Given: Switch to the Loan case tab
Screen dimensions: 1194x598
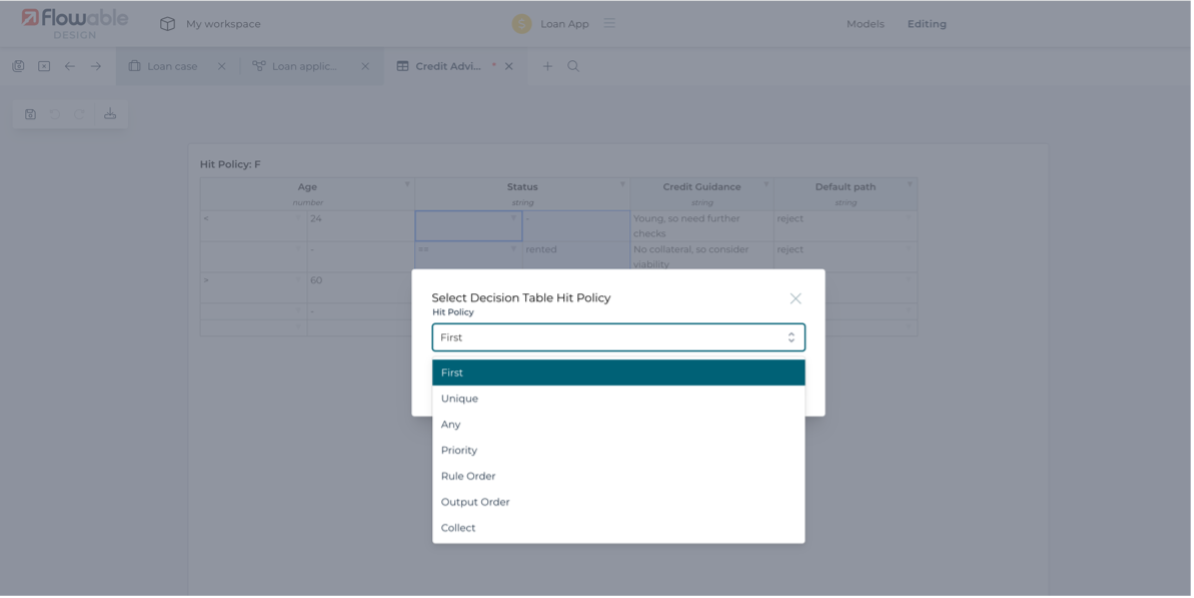Looking at the screenshot, I should [x=171, y=66].
